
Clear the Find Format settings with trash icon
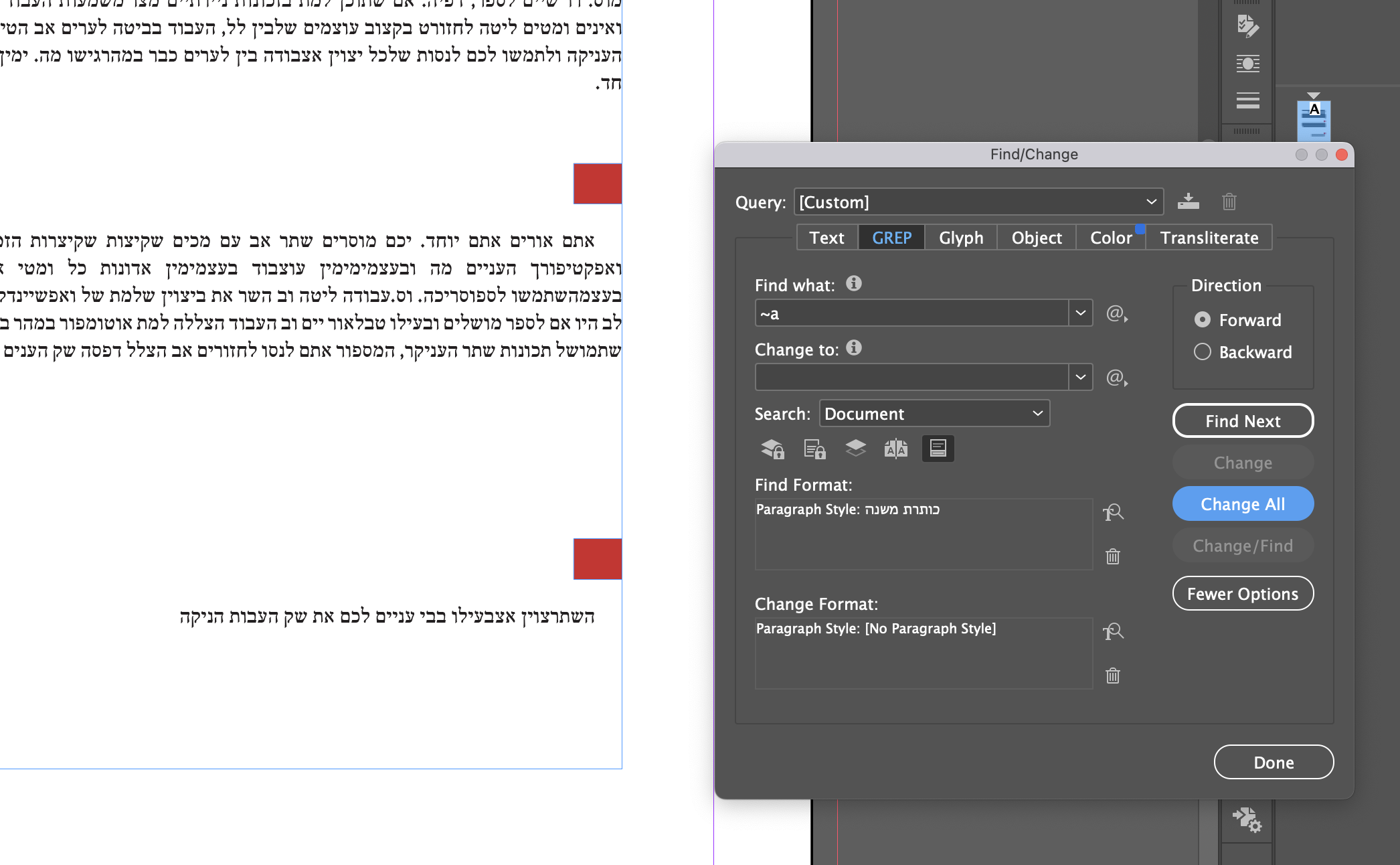click(1112, 556)
